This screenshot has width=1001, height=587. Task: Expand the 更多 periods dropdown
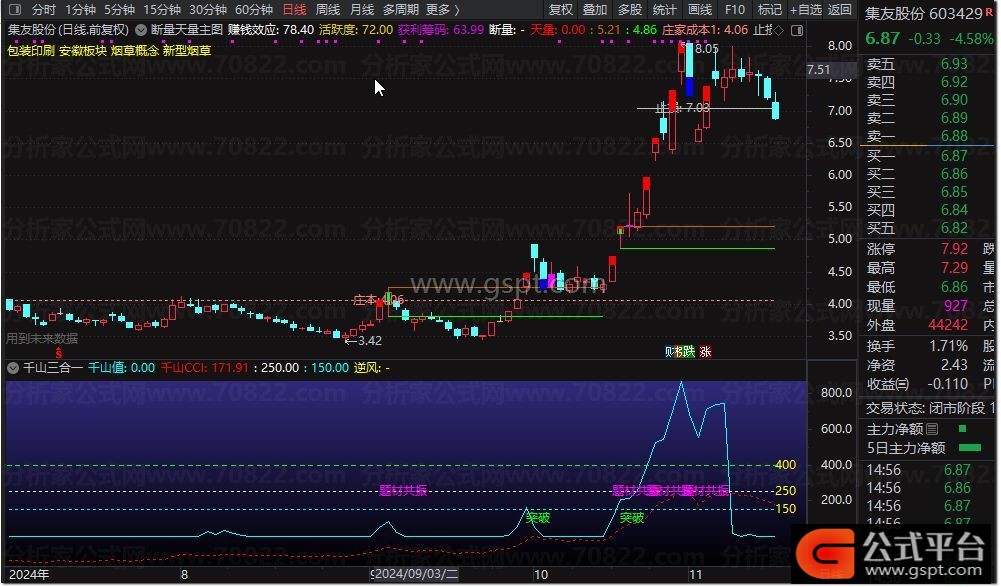coord(442,10)
